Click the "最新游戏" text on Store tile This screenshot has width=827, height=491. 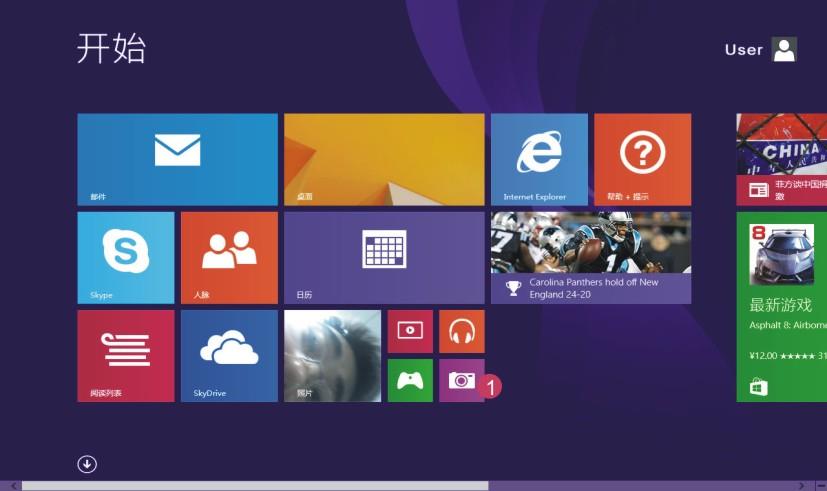coord(781,305)
